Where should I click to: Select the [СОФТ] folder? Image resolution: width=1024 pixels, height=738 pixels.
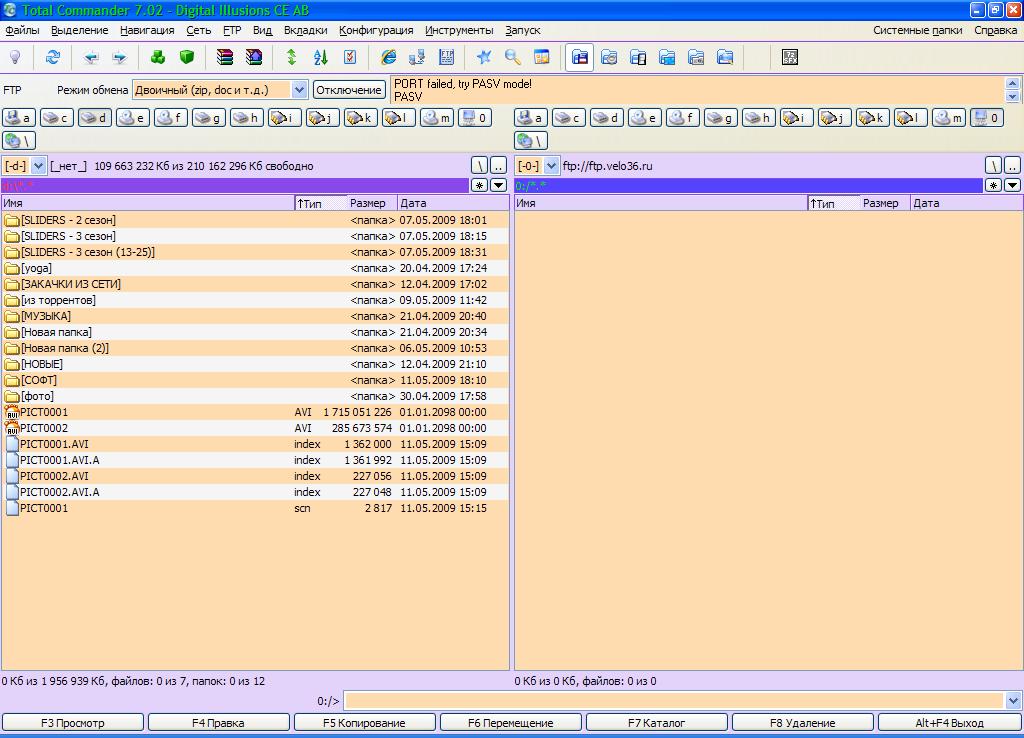tap(255, 380)
